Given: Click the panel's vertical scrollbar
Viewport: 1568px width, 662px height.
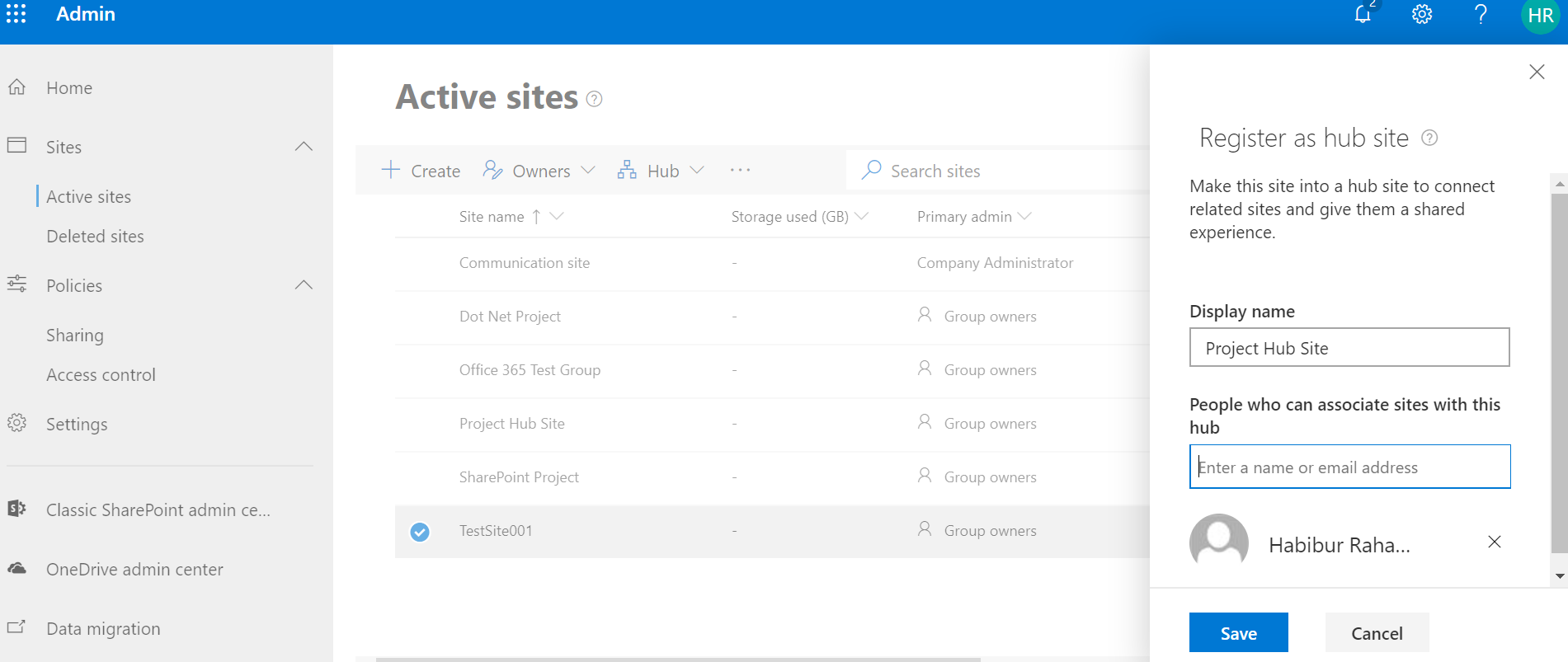Looking at the screenshot, I should coord(1558,371).
